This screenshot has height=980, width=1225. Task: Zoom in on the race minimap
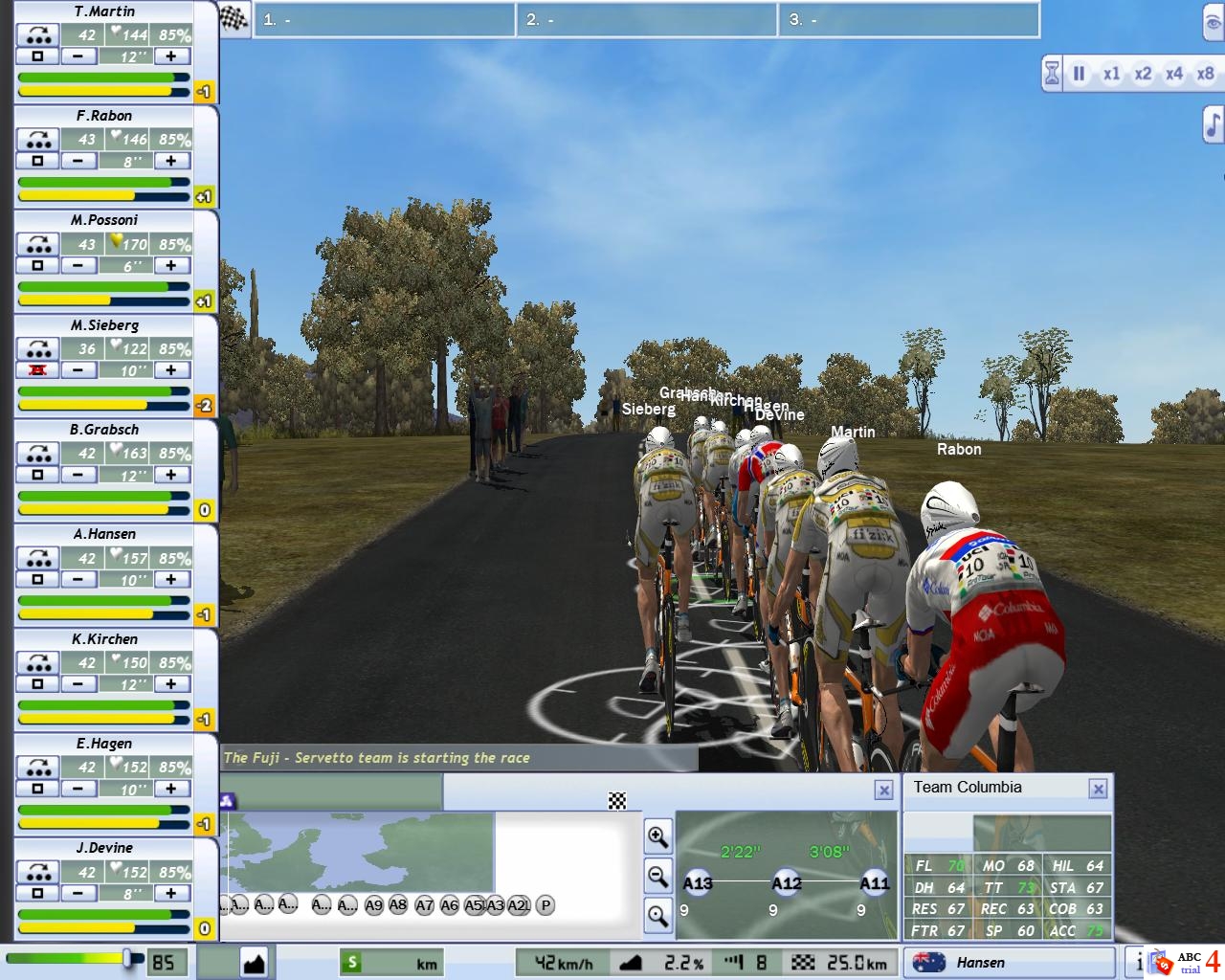657,836
